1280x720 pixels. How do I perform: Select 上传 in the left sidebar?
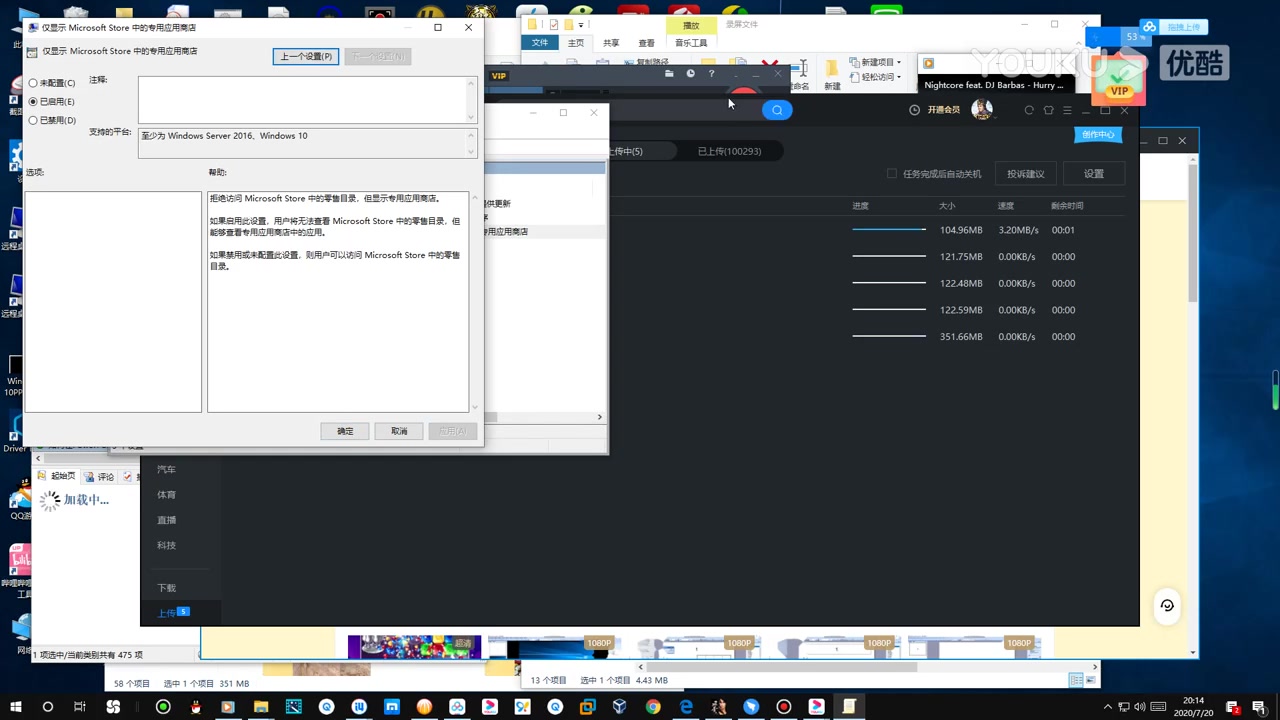point(167,612)
